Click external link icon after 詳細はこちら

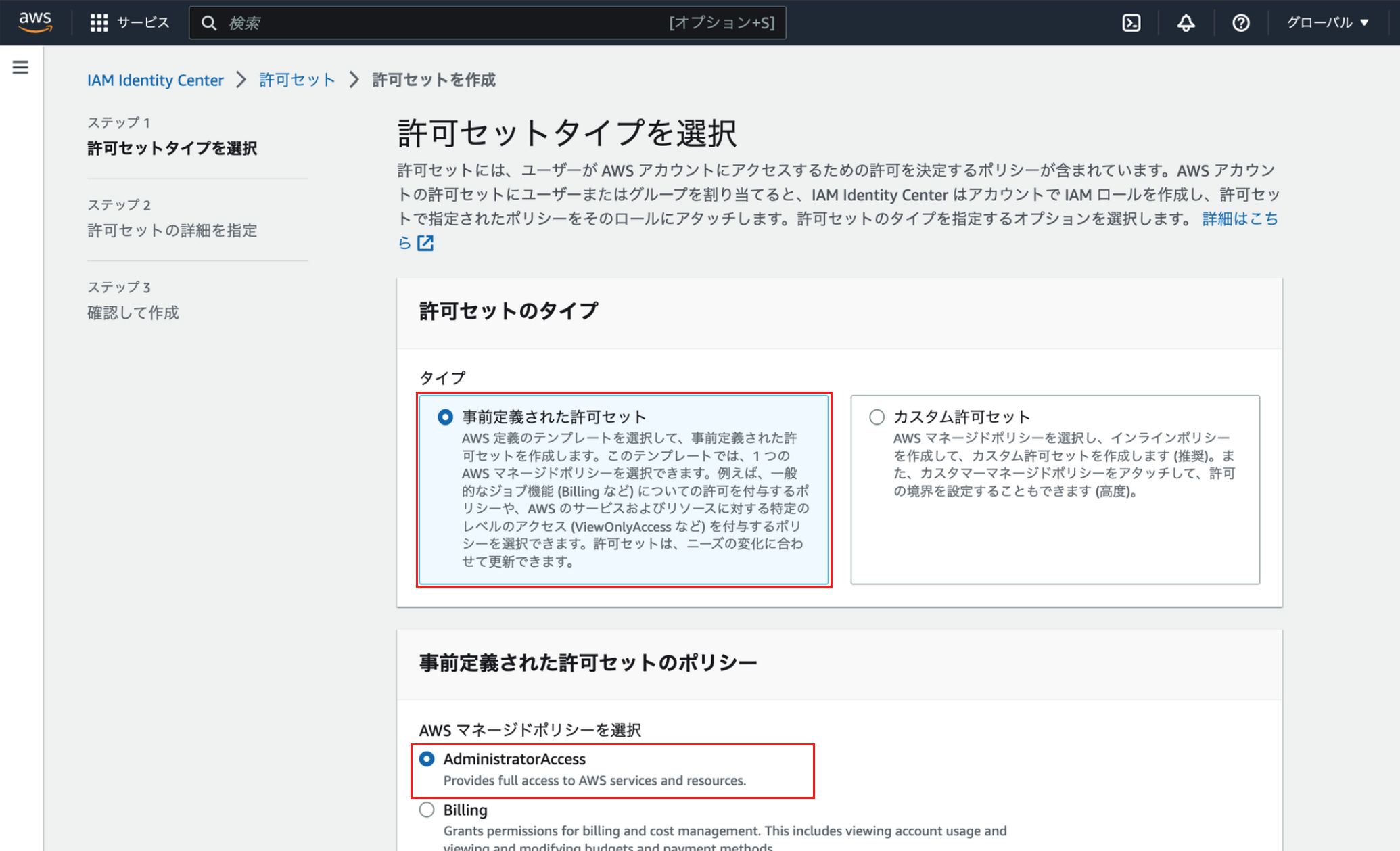point(425,243)
